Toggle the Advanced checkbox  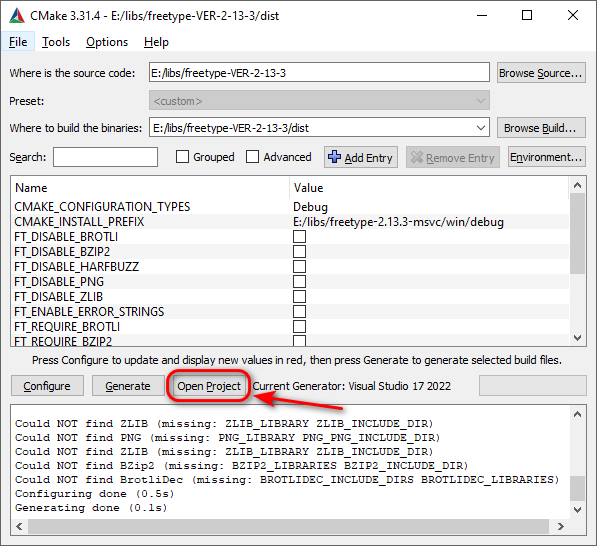[x=252, y=157]
